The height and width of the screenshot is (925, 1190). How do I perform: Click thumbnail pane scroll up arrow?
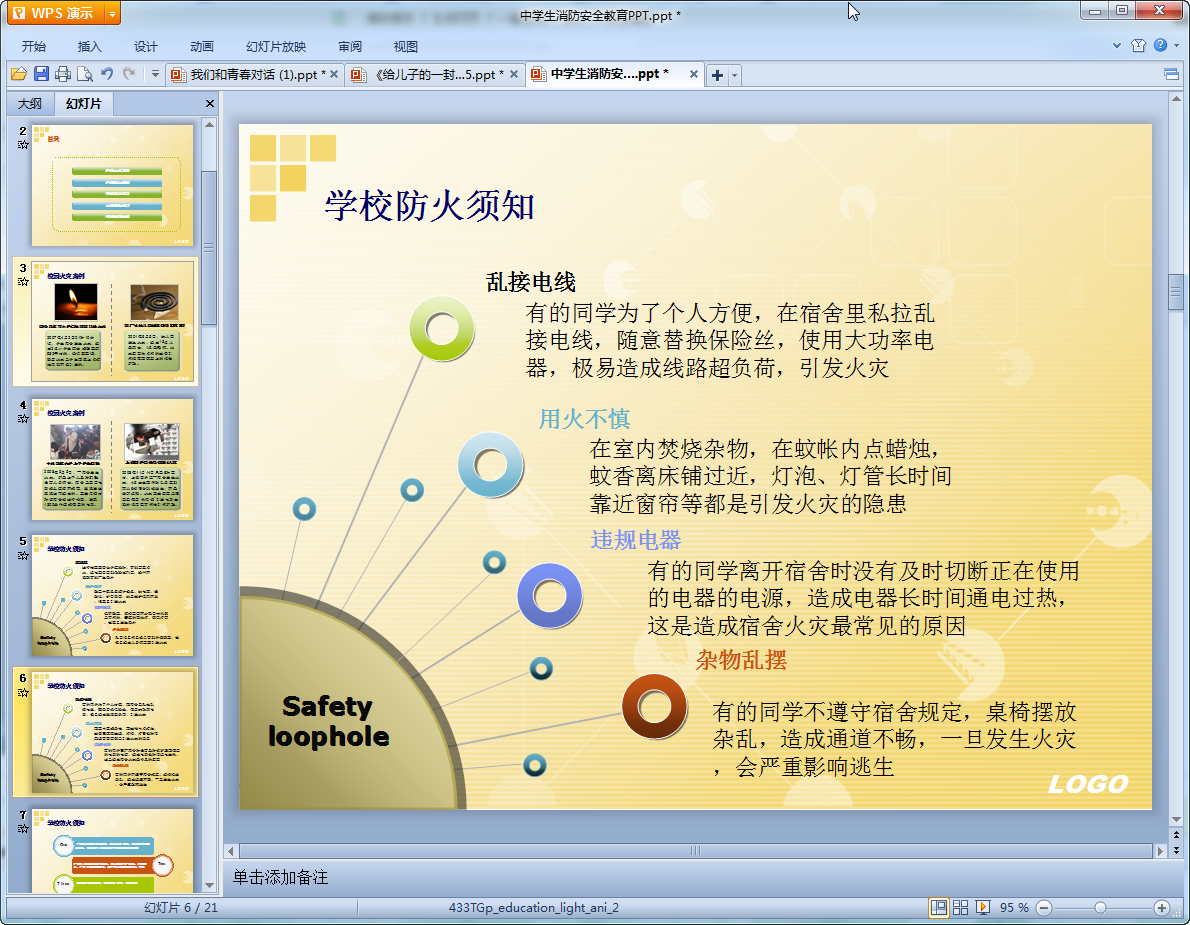tap(209, 124)
